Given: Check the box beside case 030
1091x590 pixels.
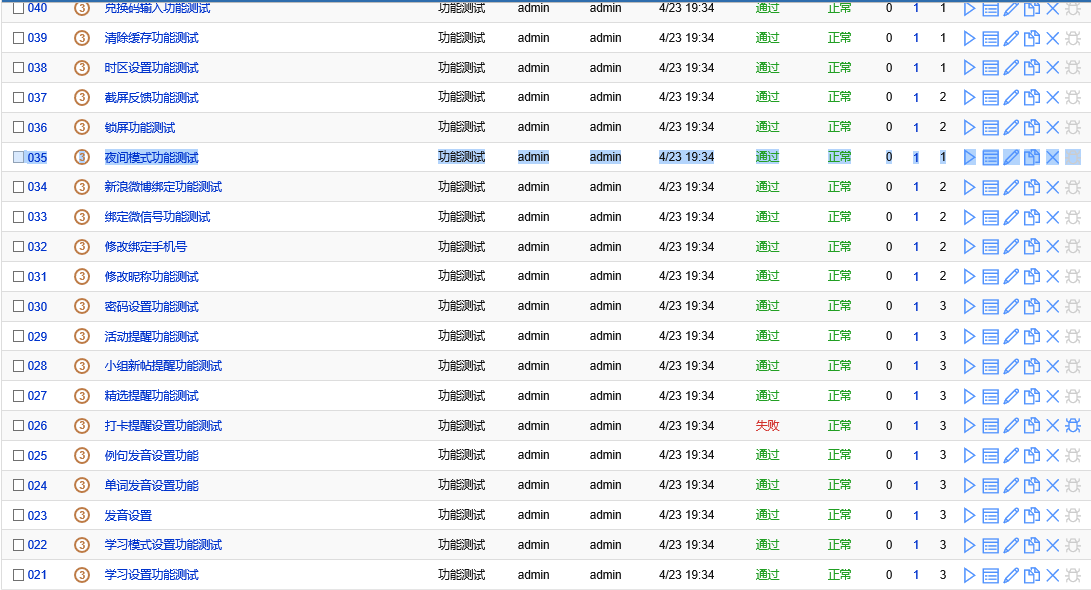Looking at the screenshot, I should click(x=19, y=306).
